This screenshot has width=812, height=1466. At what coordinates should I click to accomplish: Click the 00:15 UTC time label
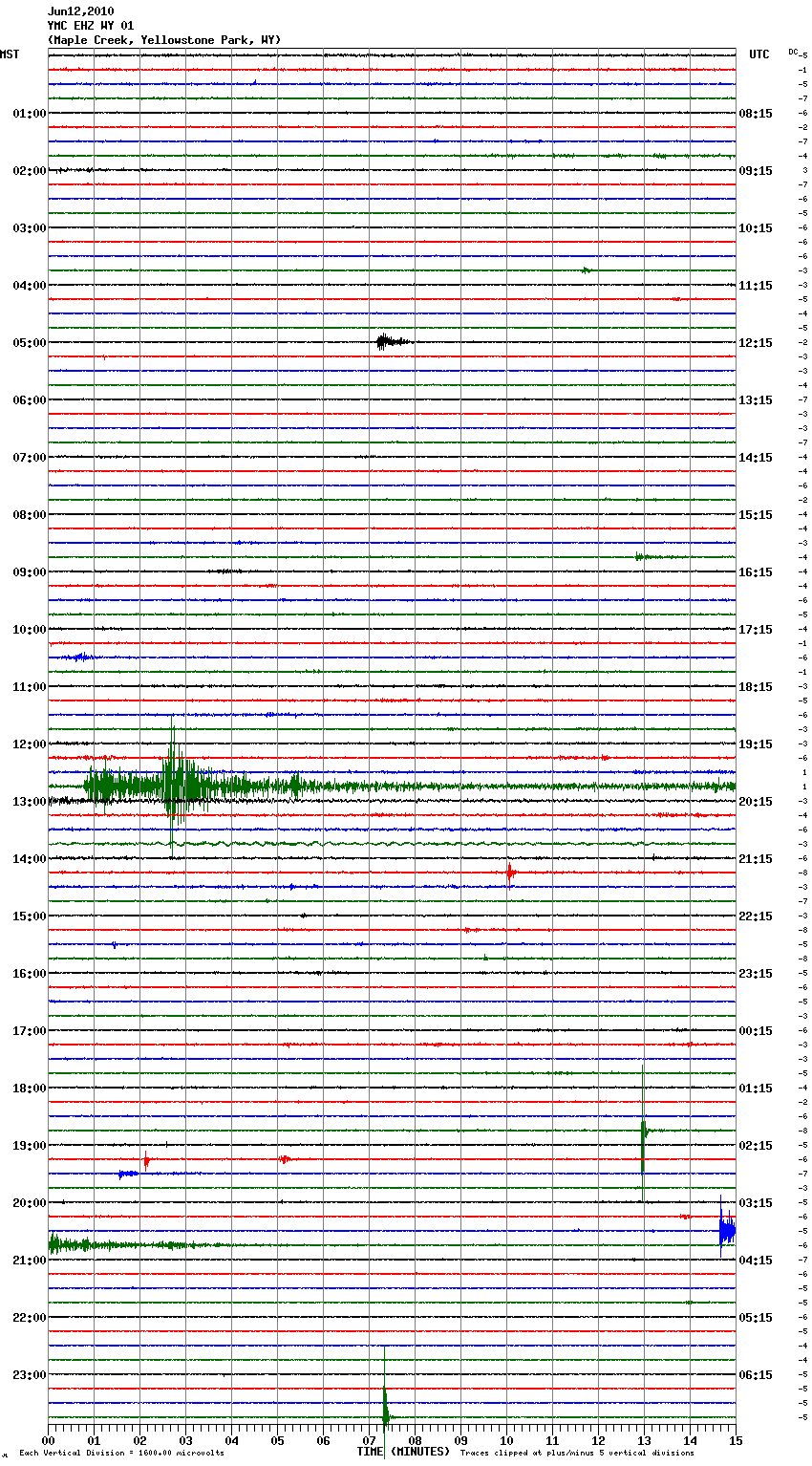pyautogui.click(x=756, y=1031)
